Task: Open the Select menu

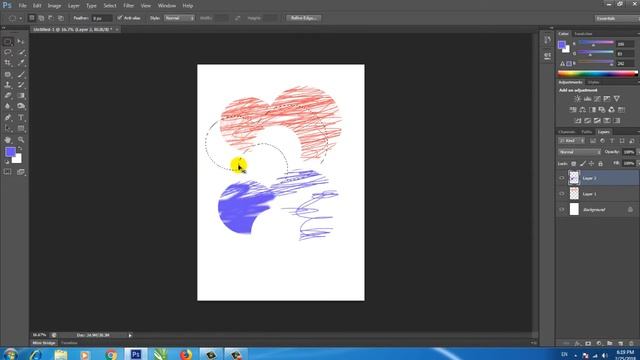Action: [110, 6]
